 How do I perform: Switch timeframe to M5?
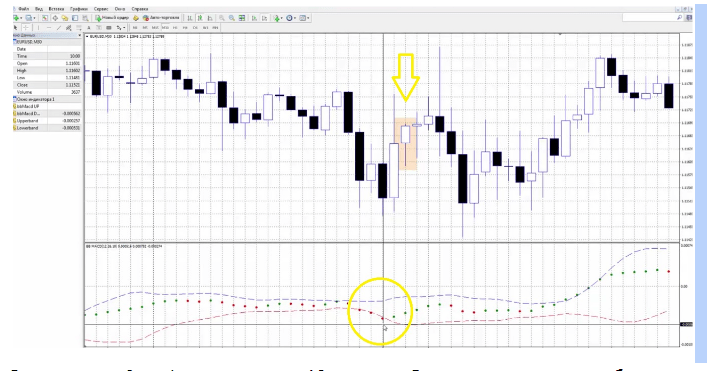[145, 28]
